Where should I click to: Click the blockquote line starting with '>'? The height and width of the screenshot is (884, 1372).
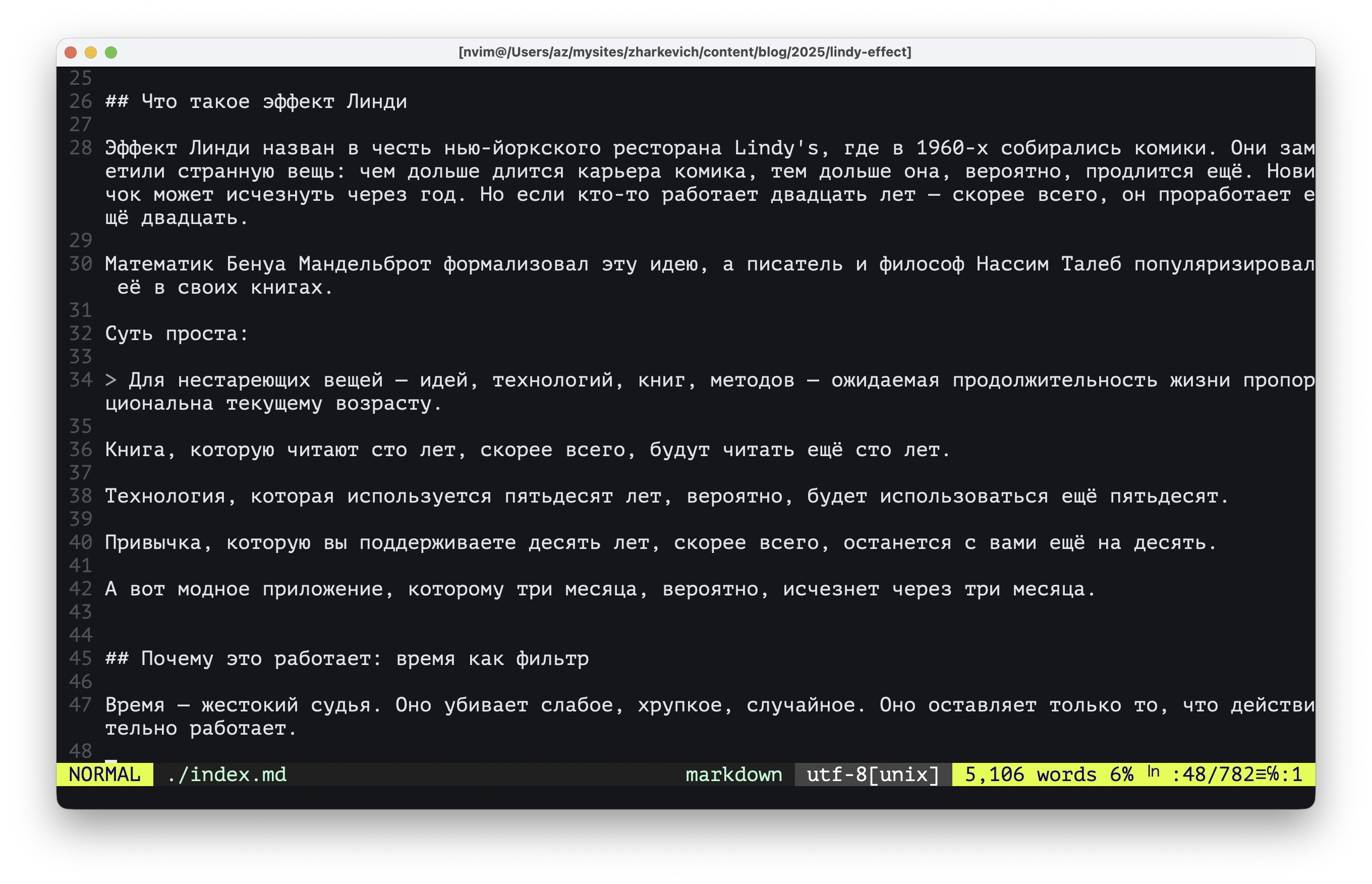(402, 380)
